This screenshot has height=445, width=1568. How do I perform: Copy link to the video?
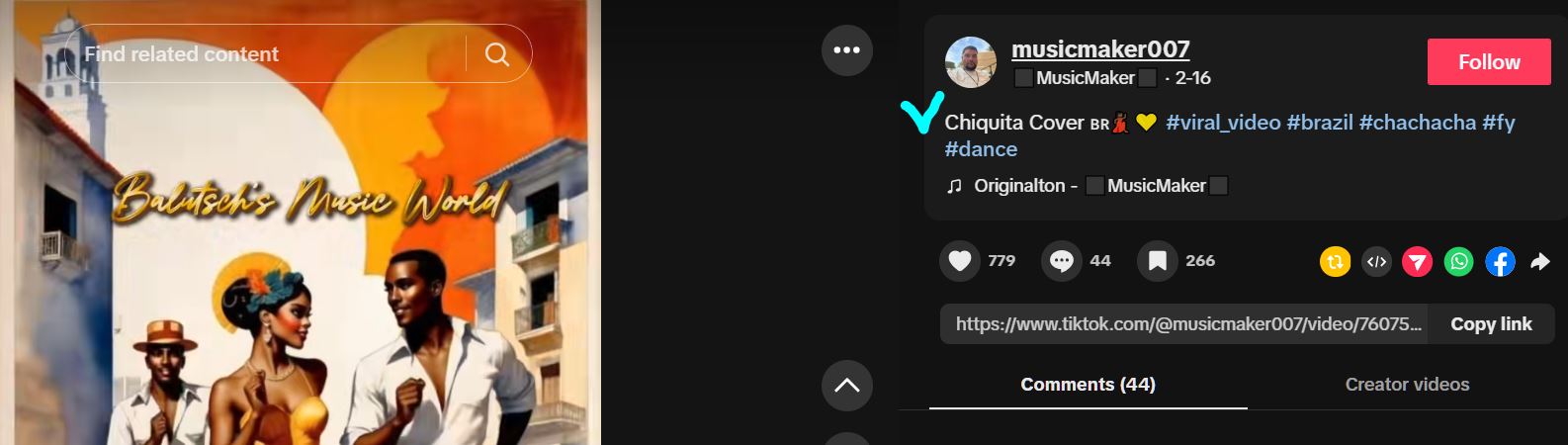point(1491,324)
